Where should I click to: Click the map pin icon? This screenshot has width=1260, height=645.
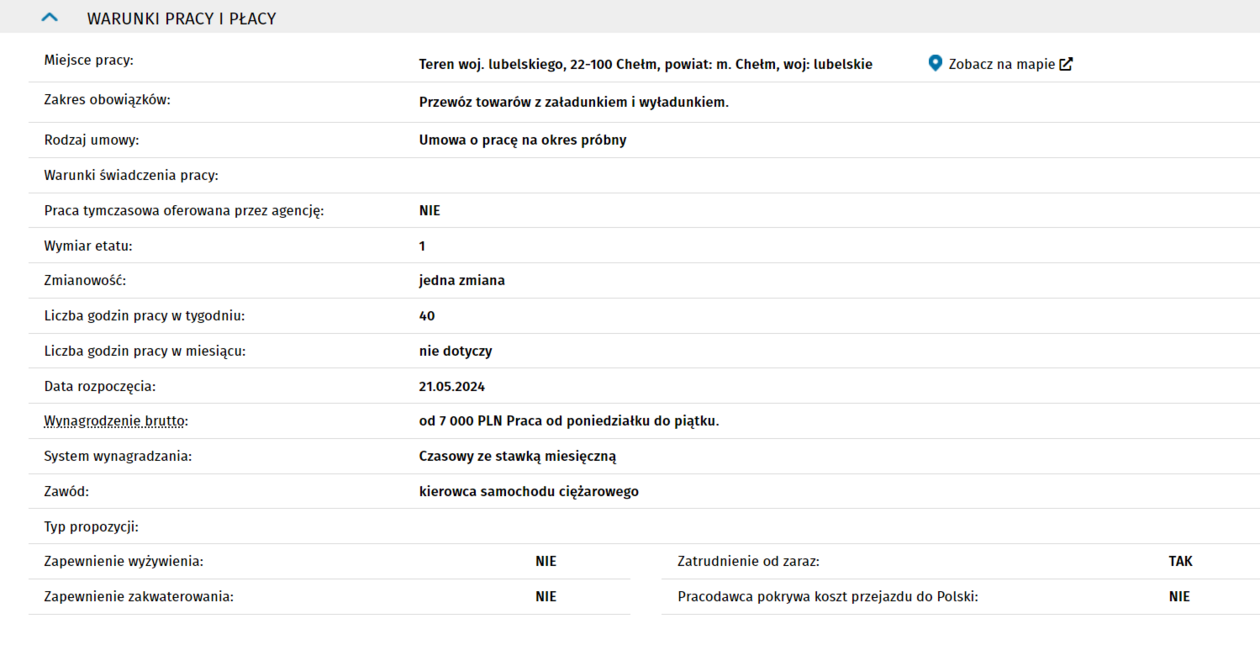point(935,63)
